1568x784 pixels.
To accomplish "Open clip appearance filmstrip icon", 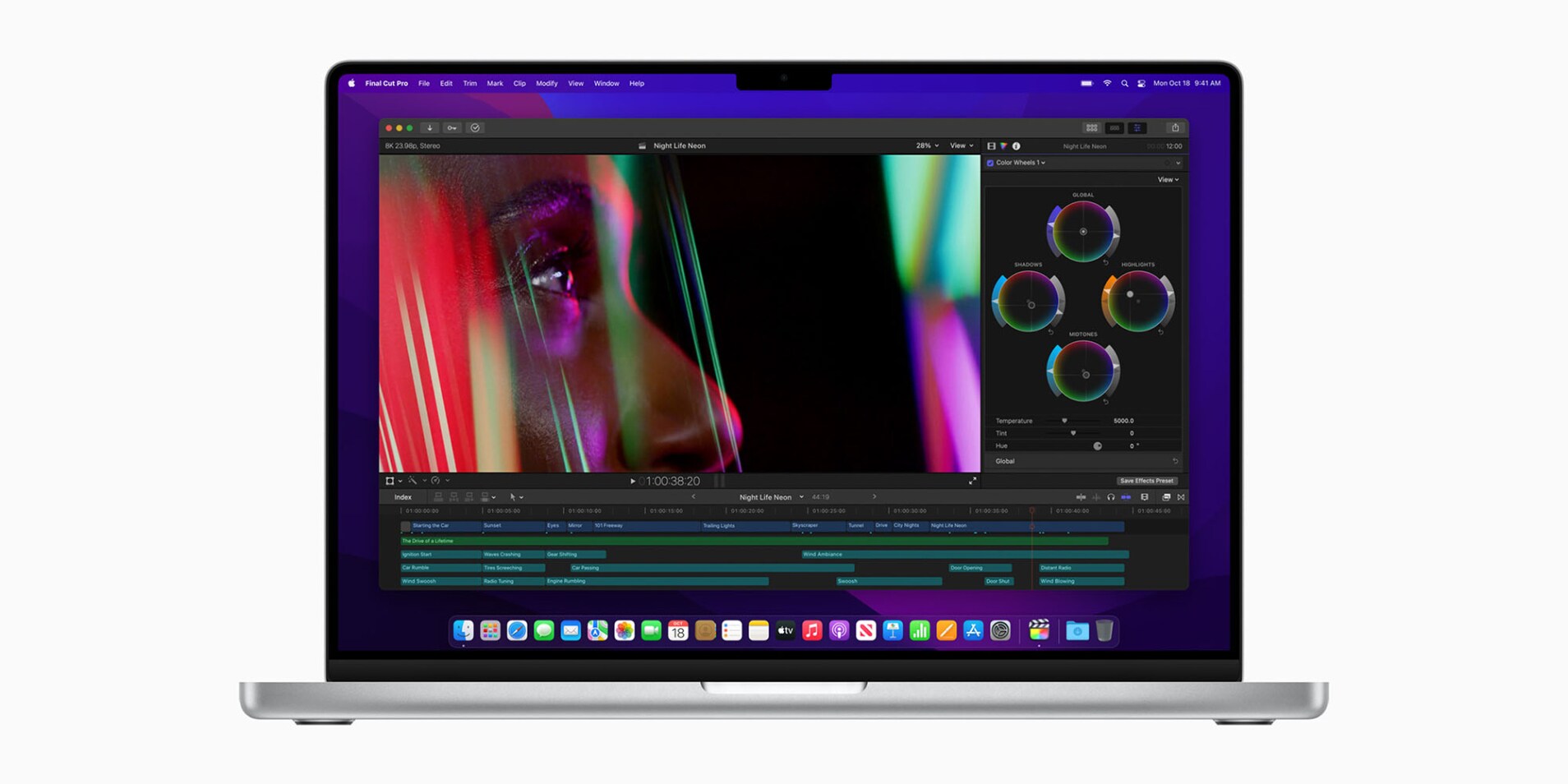I will pos(1144,497).
